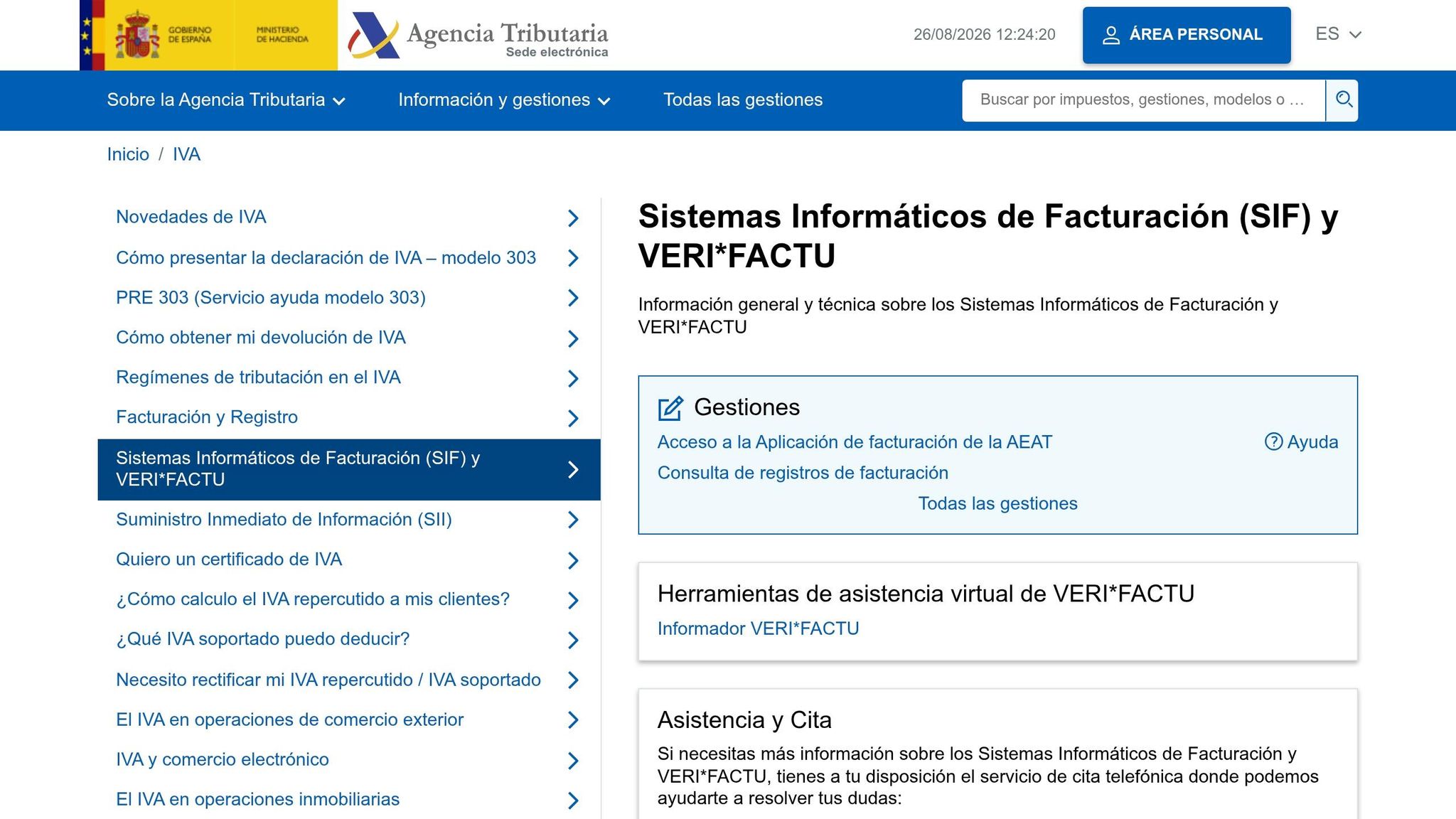Open El IVA en operaciones de comercio exterior
The image size is (1456, 819).
(x=289, y=720)
